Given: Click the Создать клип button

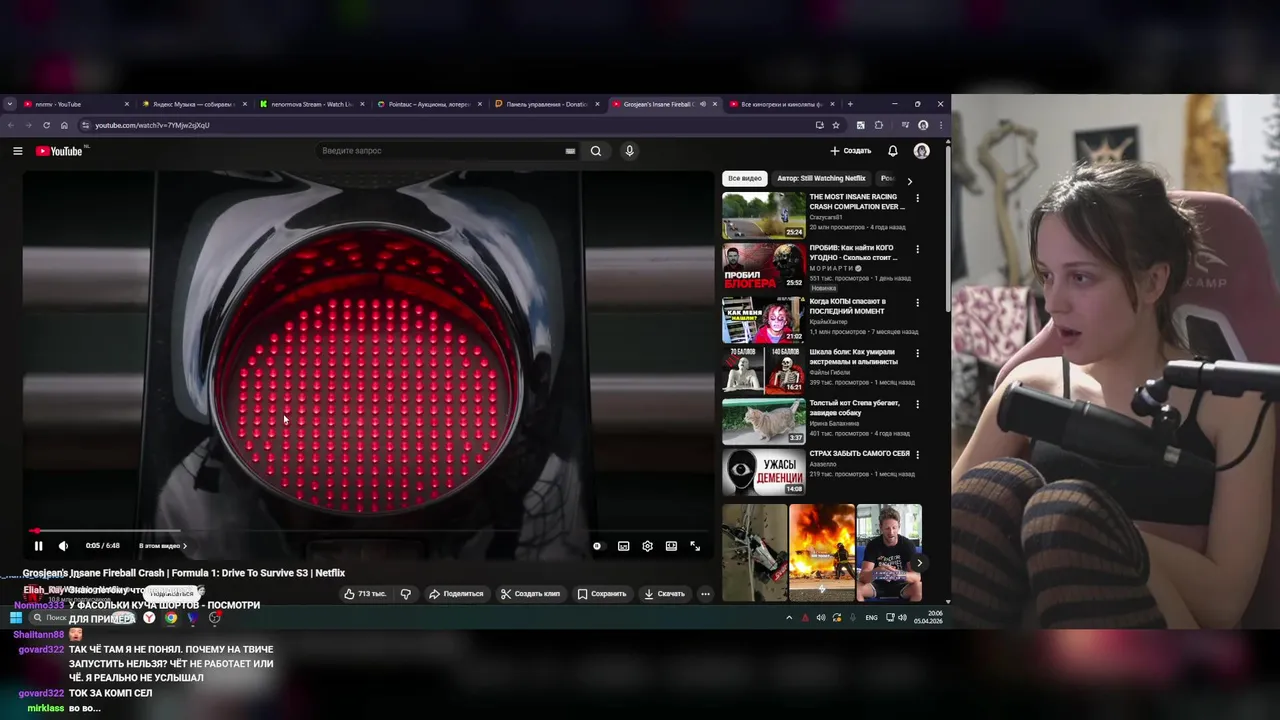Looking at the screenshot, I should point(530,594).
